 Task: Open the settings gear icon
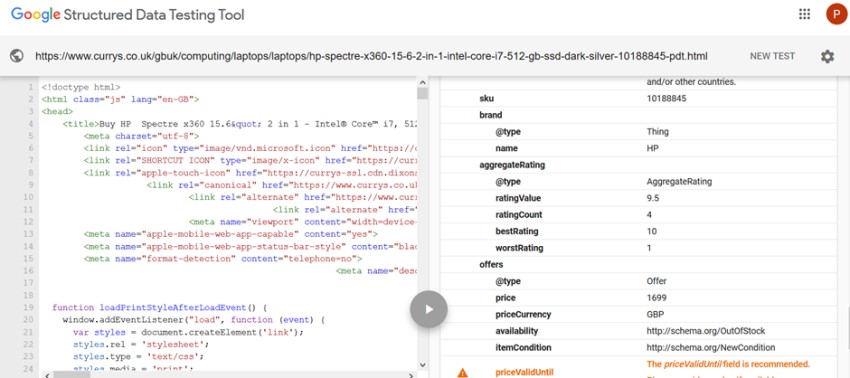pos(827,56)
